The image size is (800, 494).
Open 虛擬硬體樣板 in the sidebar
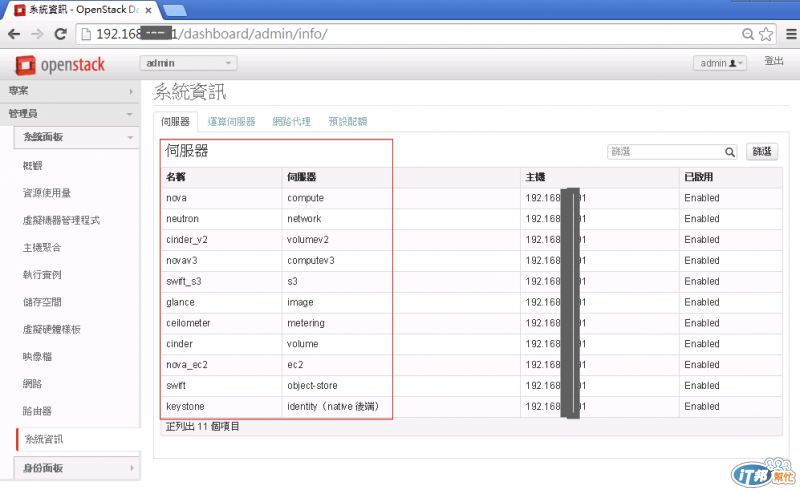pyautogui.click(x=52, y=329)
